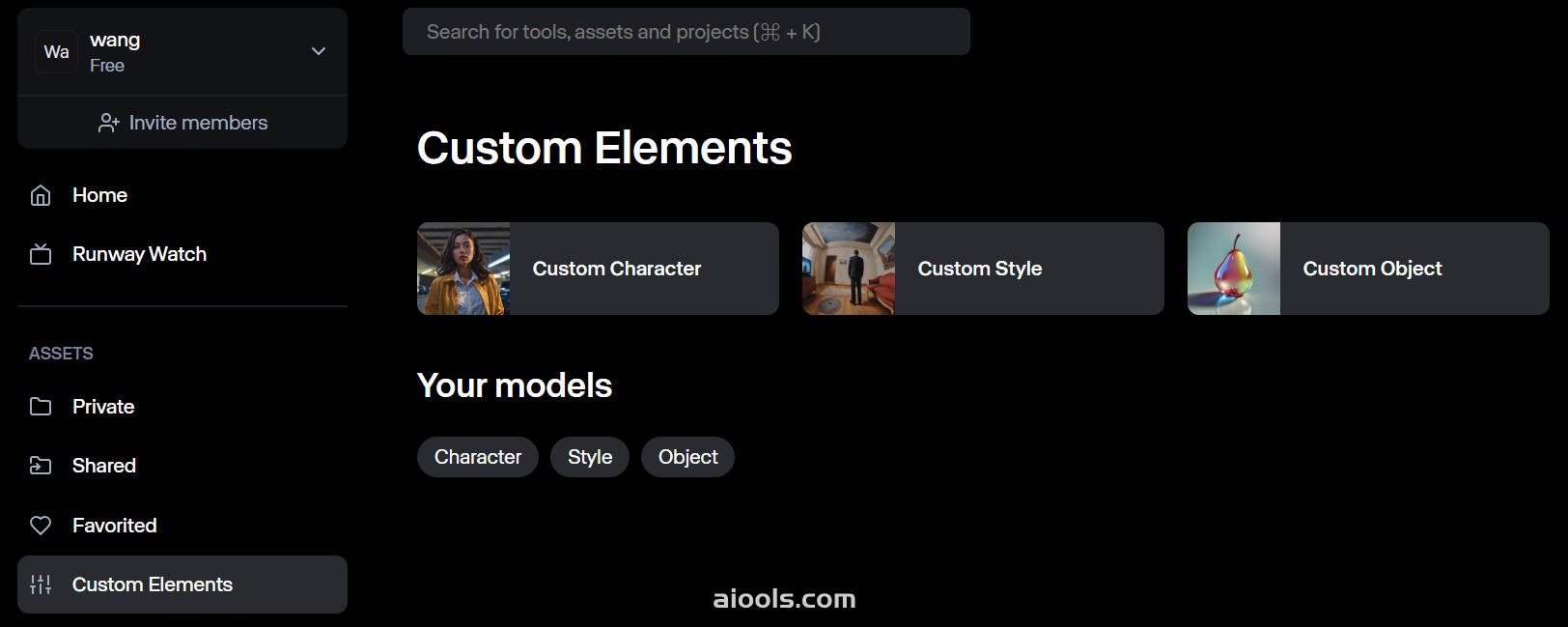Click the Custom Elements sliders icon
1568x627 pixels.
pos(41,584)
